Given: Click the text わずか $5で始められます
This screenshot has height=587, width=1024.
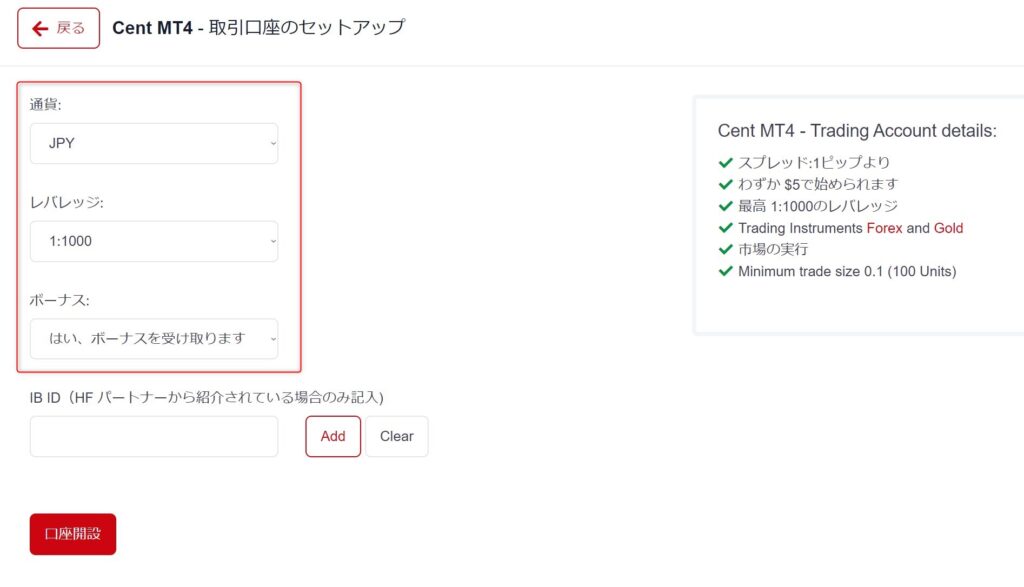Looking at the screenshot, I should pos(818,184).
